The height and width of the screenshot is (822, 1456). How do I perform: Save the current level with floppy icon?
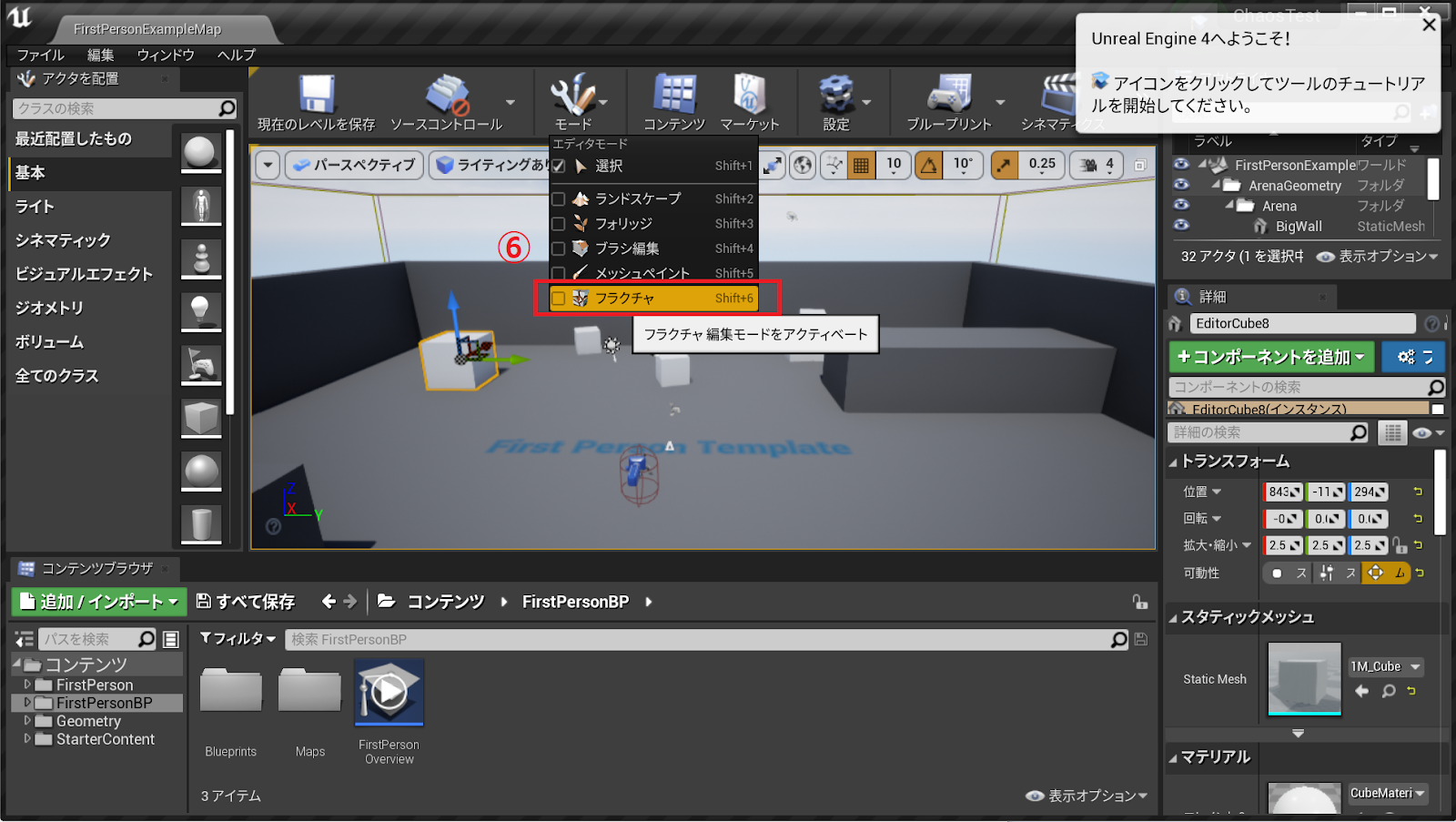[x=317, y=96]
